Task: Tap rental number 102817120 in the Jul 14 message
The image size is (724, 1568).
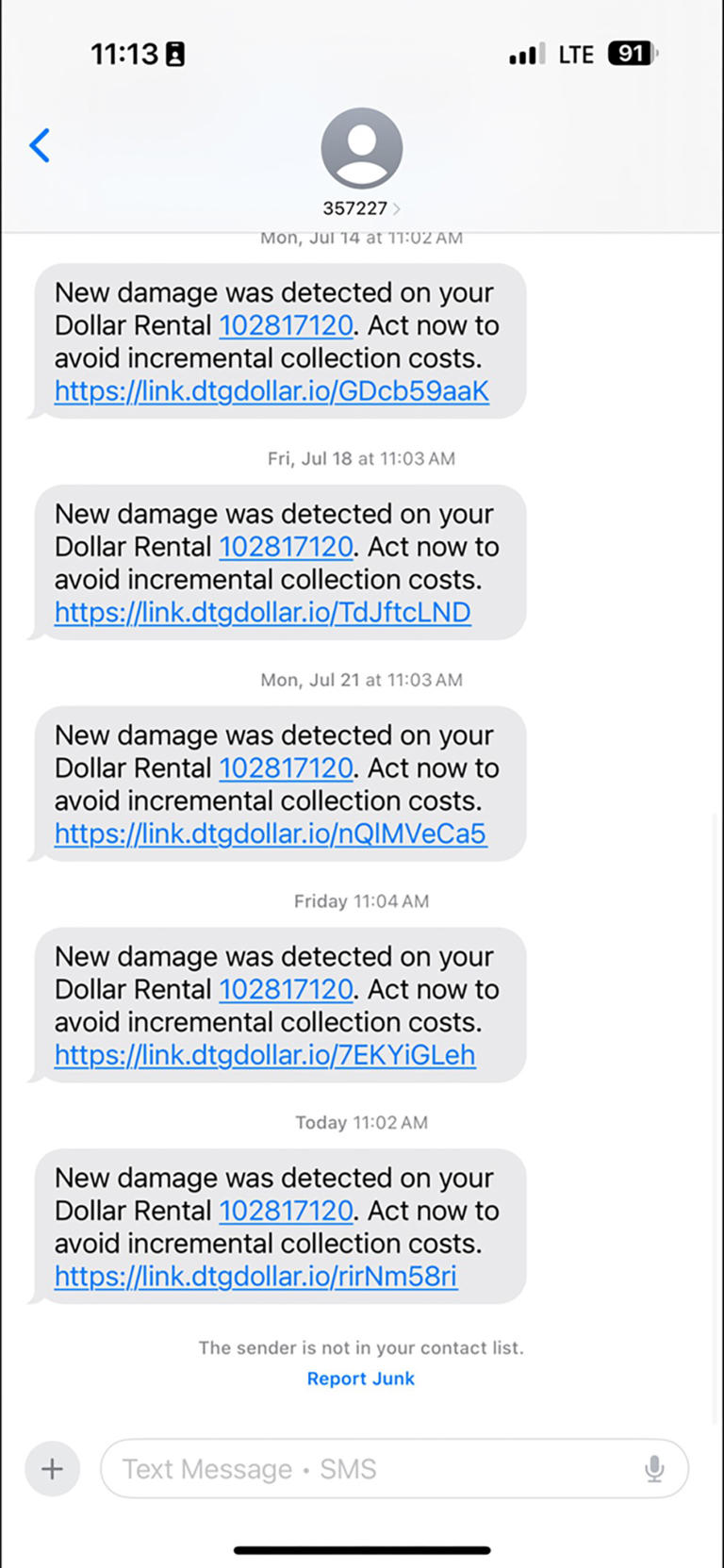Action: pyautogui.click(x=287, y=325)
